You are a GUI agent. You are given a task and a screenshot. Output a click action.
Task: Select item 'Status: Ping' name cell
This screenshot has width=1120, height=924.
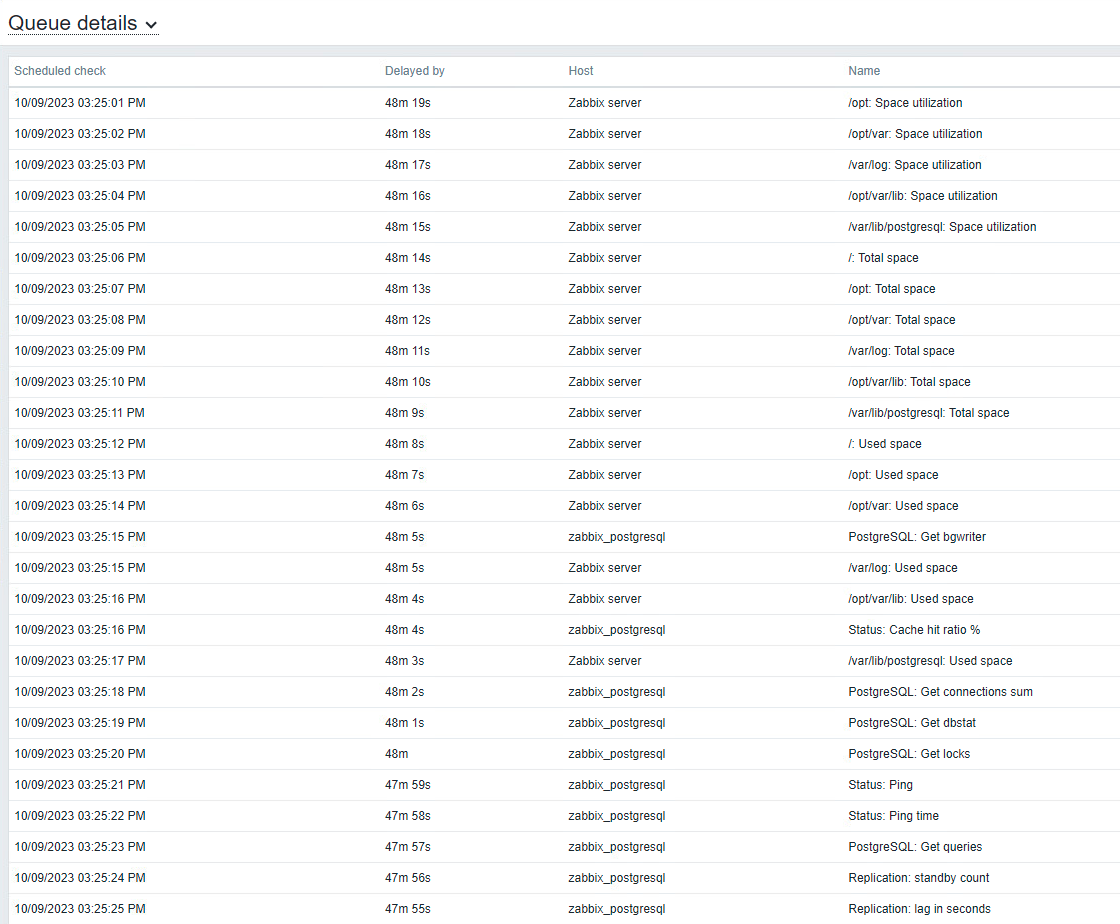tap(881, 785)
